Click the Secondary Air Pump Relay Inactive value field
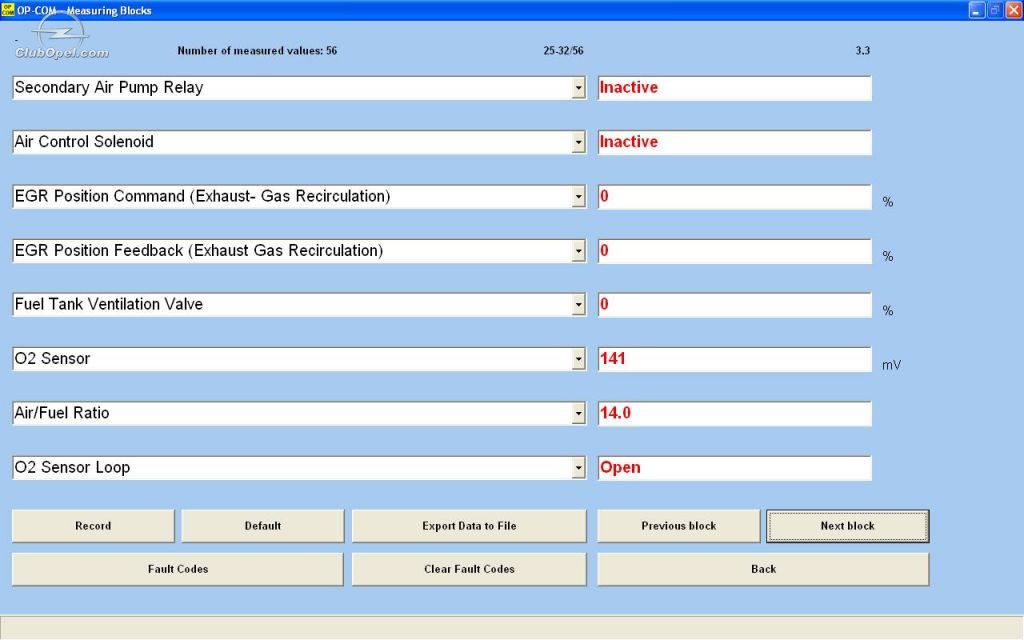Viewport: 1024px width, 640px height. pos(735,88)
